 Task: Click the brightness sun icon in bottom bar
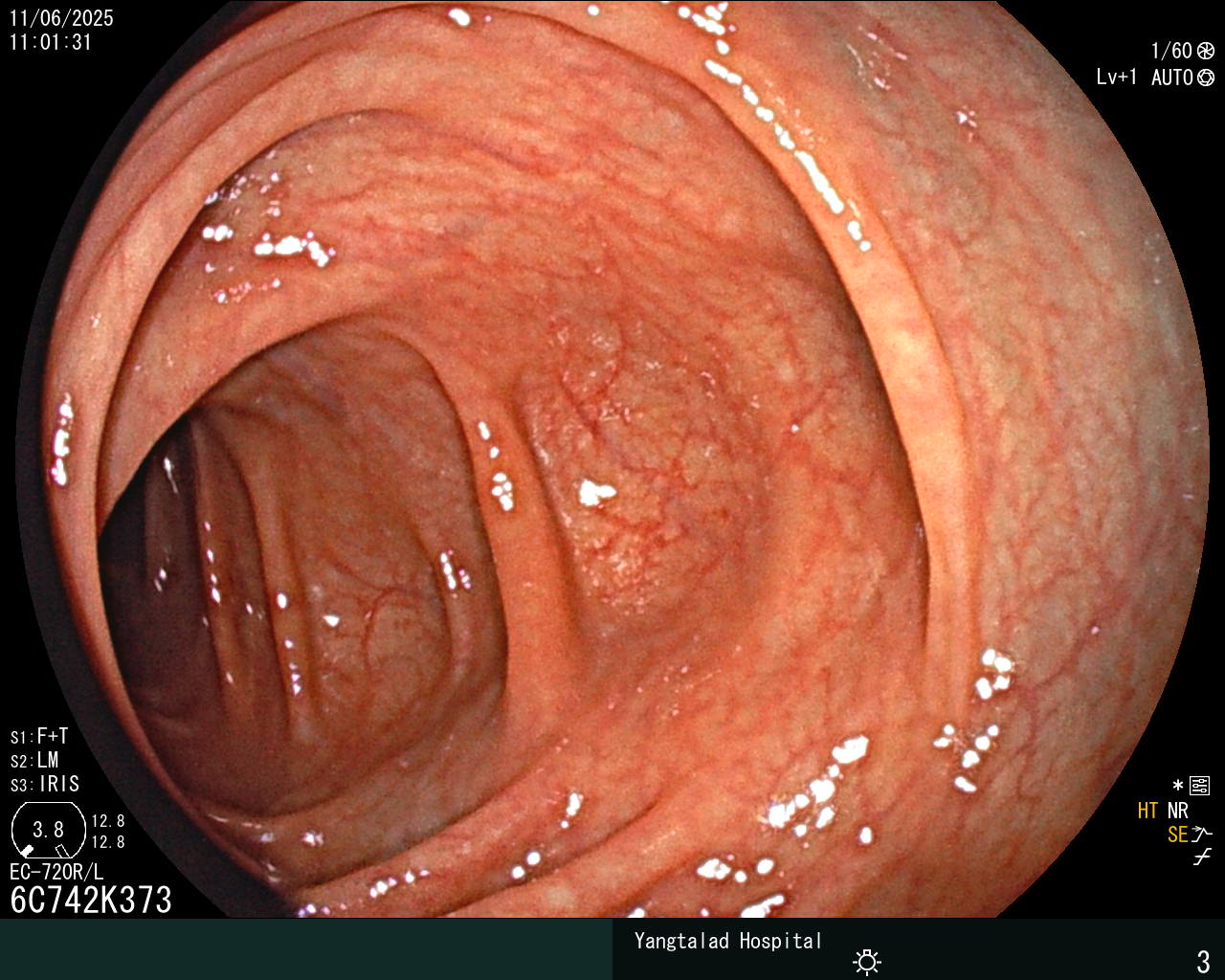click(867, 961)
